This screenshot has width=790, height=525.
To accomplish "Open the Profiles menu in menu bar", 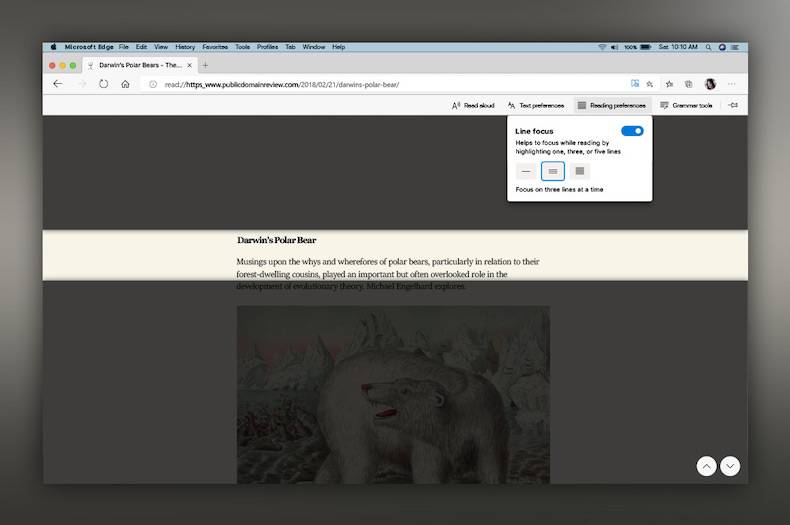I will pyautogui.click(x=267, y=47).
